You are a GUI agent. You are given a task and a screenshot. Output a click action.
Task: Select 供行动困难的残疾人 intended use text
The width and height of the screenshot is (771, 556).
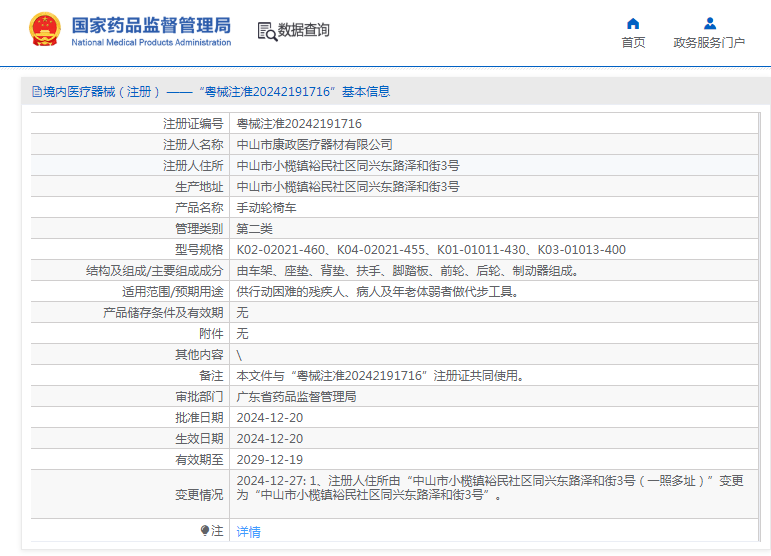pos(378,292)
